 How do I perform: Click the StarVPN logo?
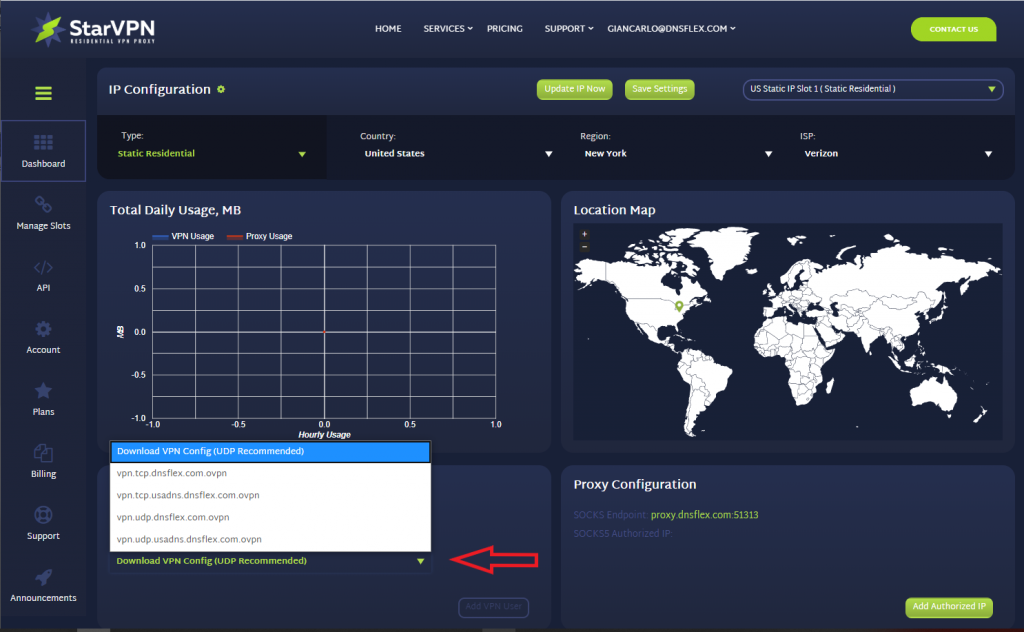pos(90,29)
